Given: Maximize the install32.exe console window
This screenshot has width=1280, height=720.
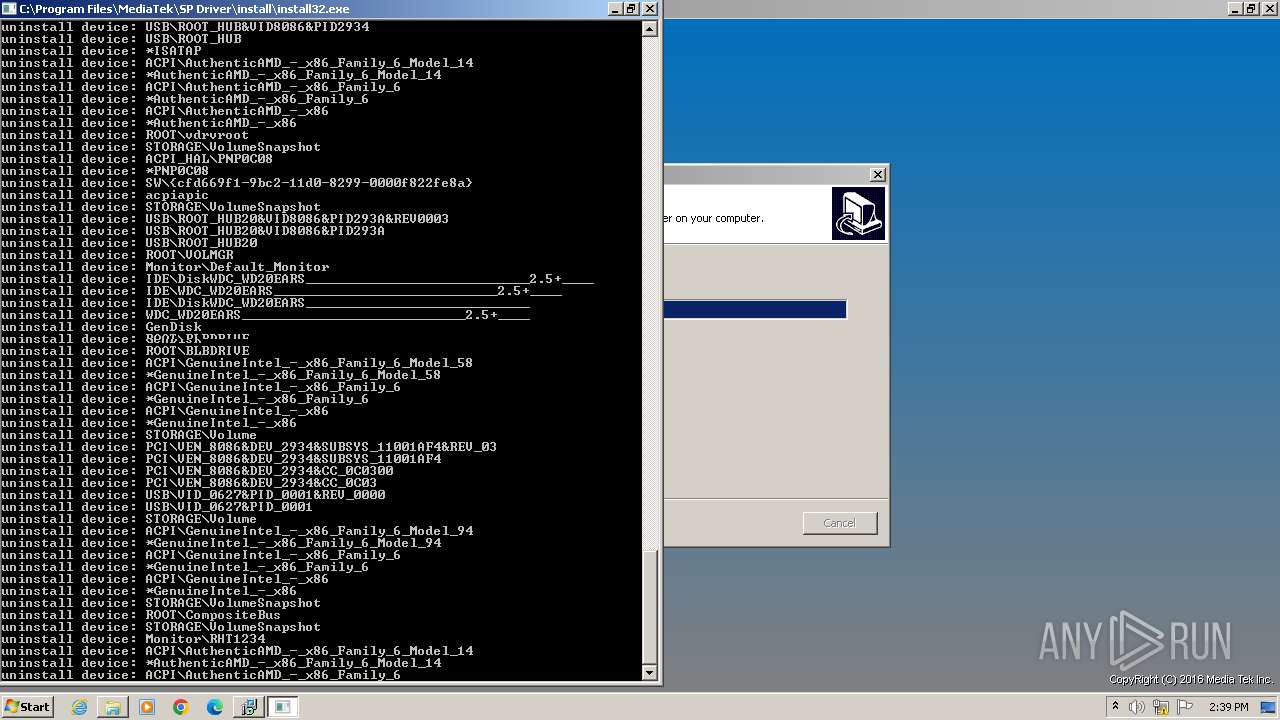Looking at the screenshot, I should [x=632, y=8].
